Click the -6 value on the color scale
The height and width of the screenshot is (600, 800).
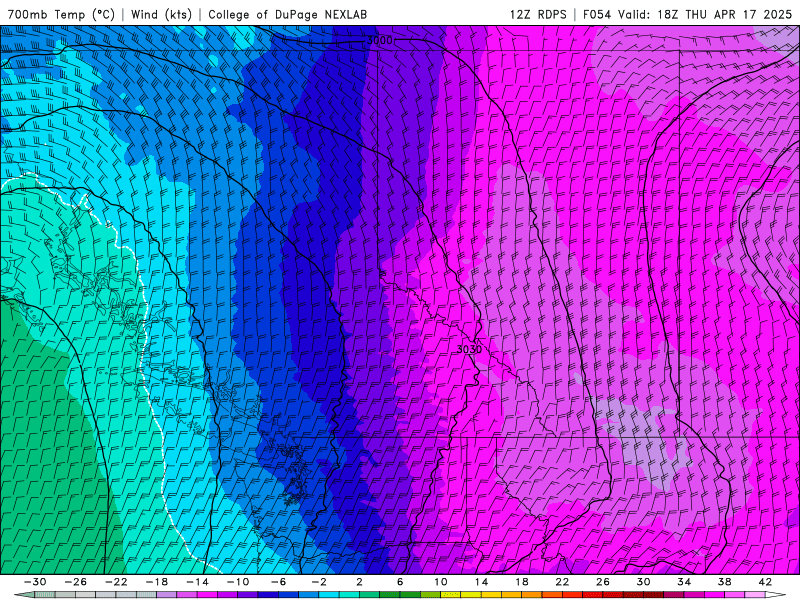click(x=278, y=582)
